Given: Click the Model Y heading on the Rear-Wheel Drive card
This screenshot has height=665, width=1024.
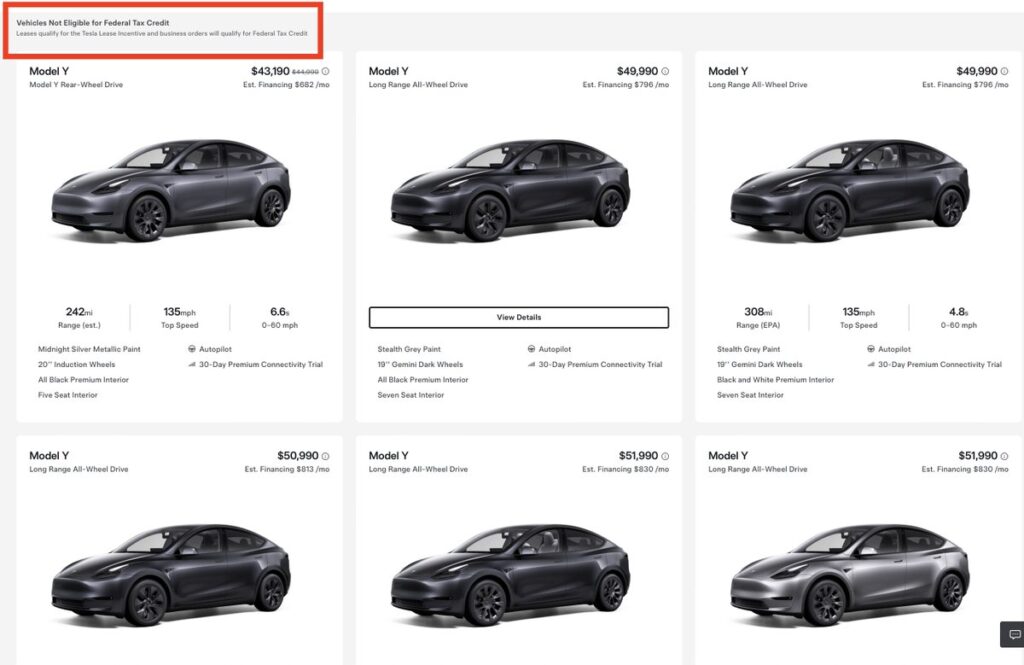Looking at the screenshot, I should [48, 71].
